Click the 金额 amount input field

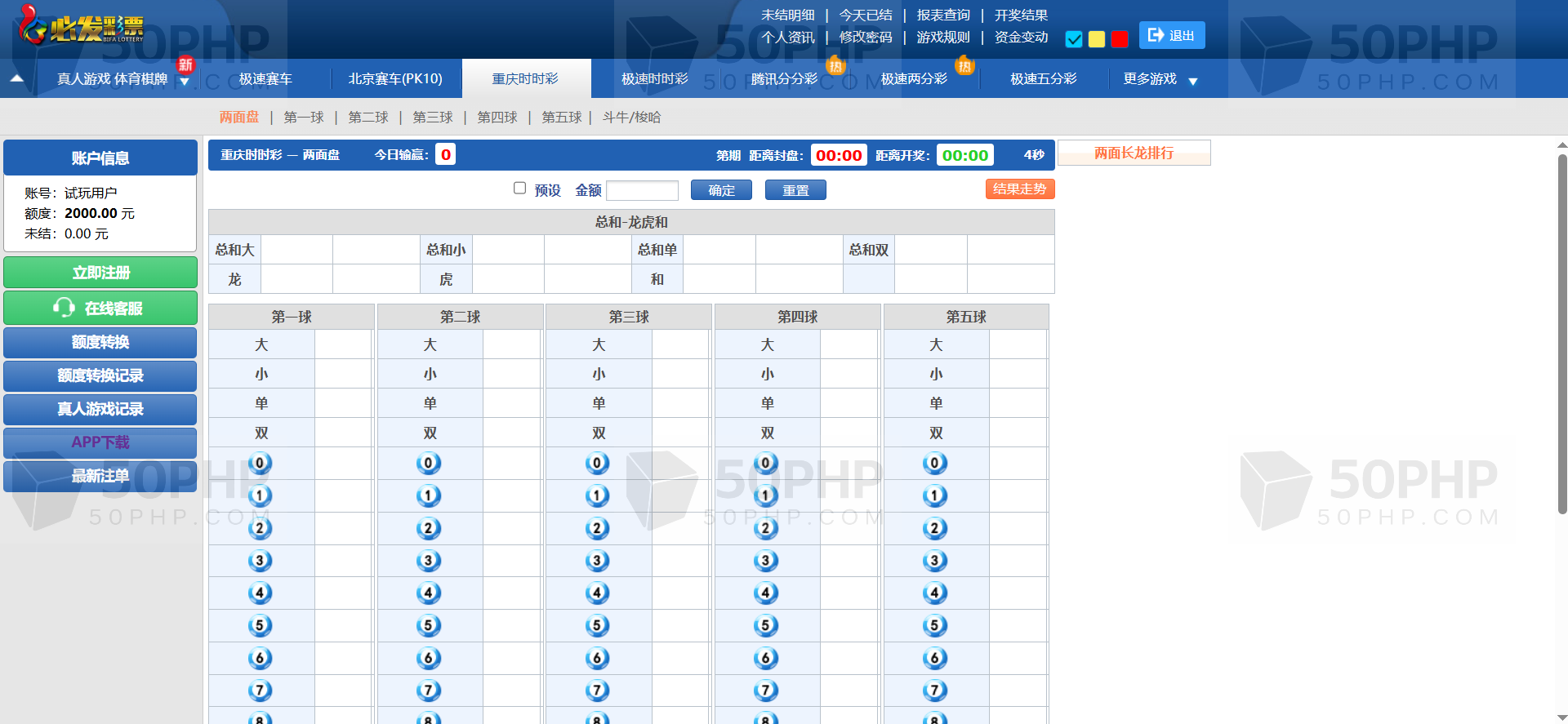point(642,190)
